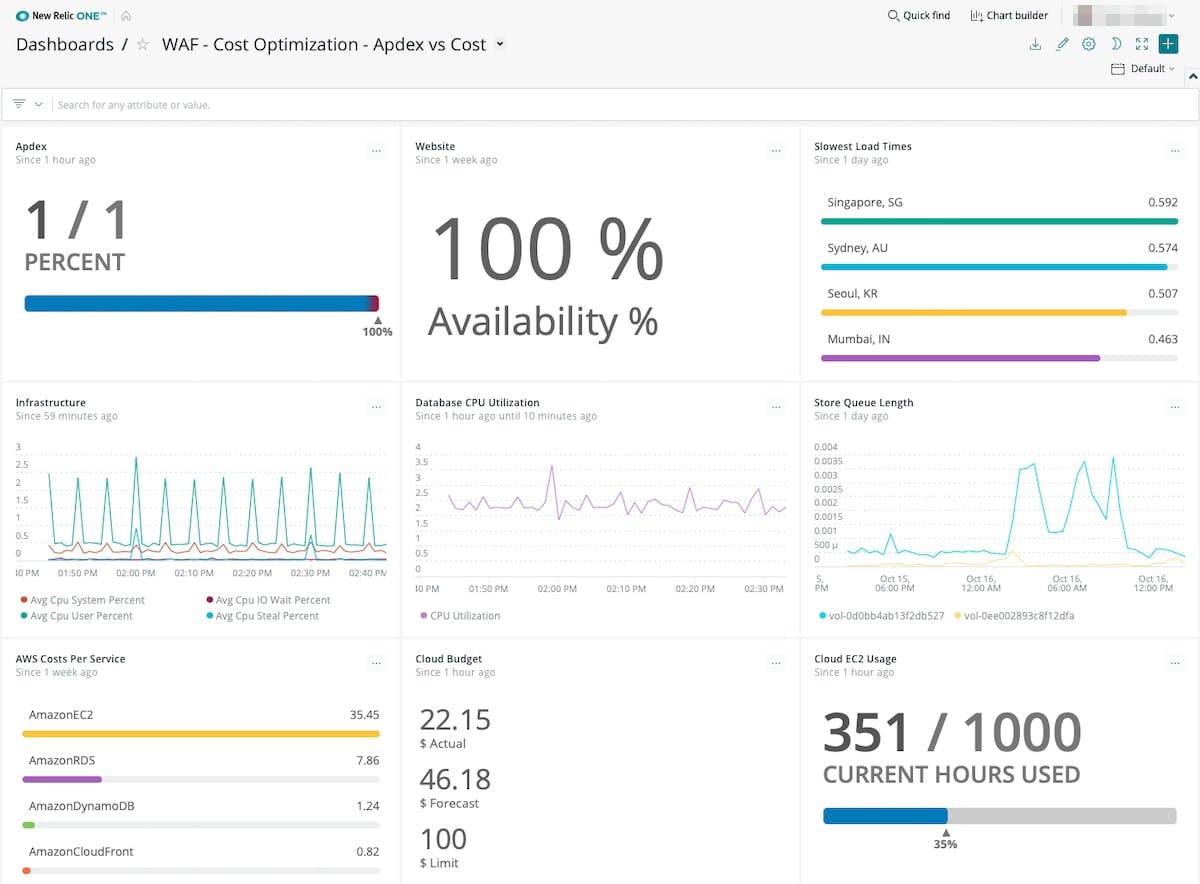Open Quick find search
This screenshot has height=884, width=1200.
pyautogui.click(x=919, y=15)
